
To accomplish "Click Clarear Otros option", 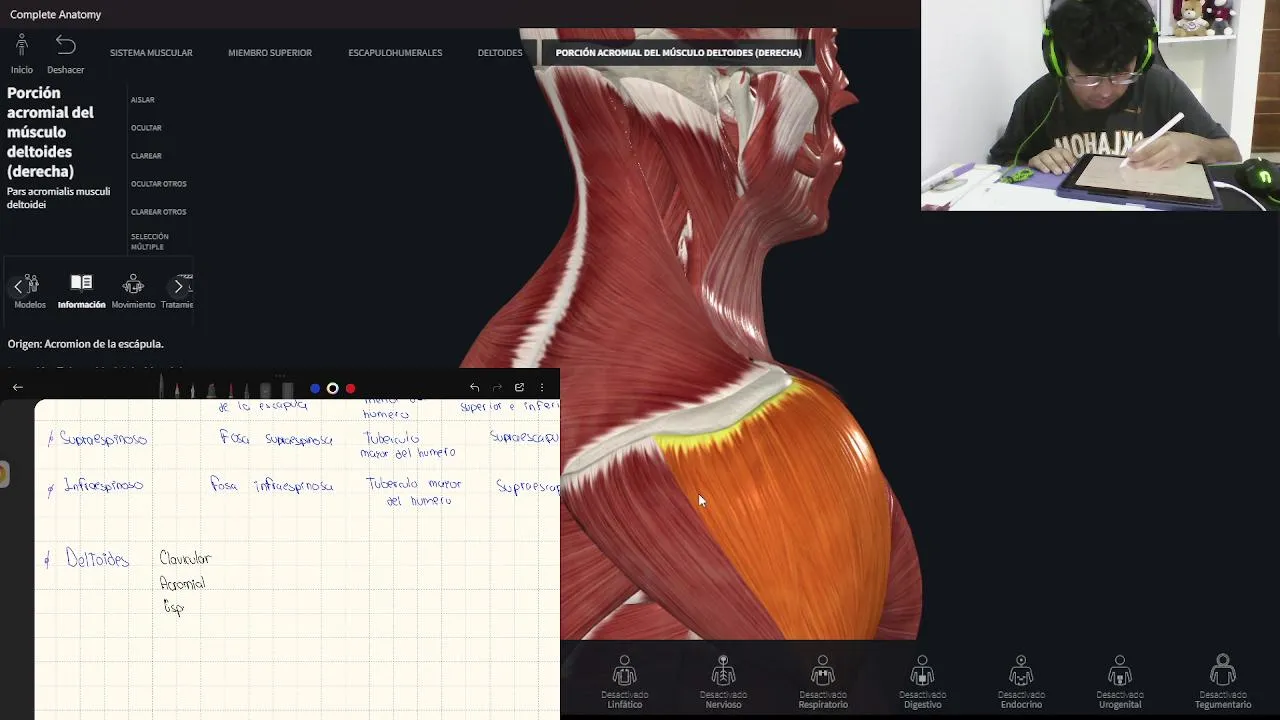I will [158, 212].
